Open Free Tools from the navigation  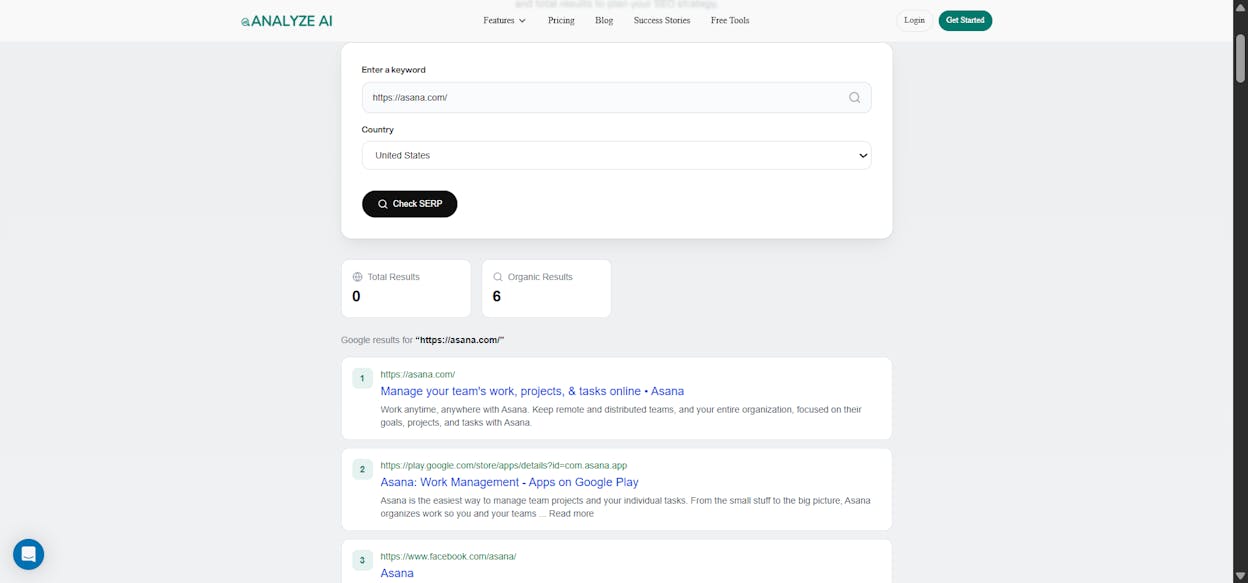click(730, 20)
